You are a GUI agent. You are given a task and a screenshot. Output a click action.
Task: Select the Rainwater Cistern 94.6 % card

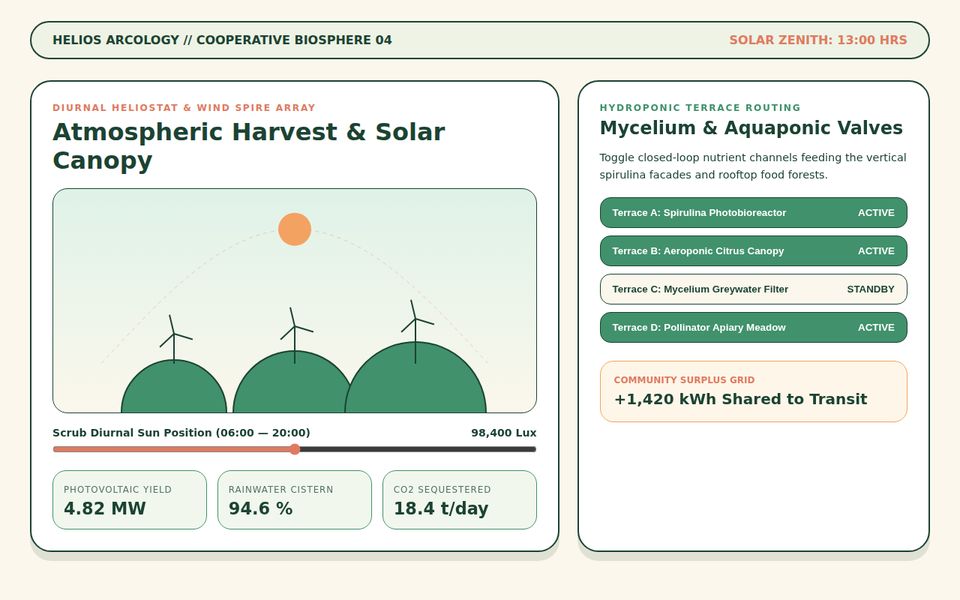[x=294, y=500]
